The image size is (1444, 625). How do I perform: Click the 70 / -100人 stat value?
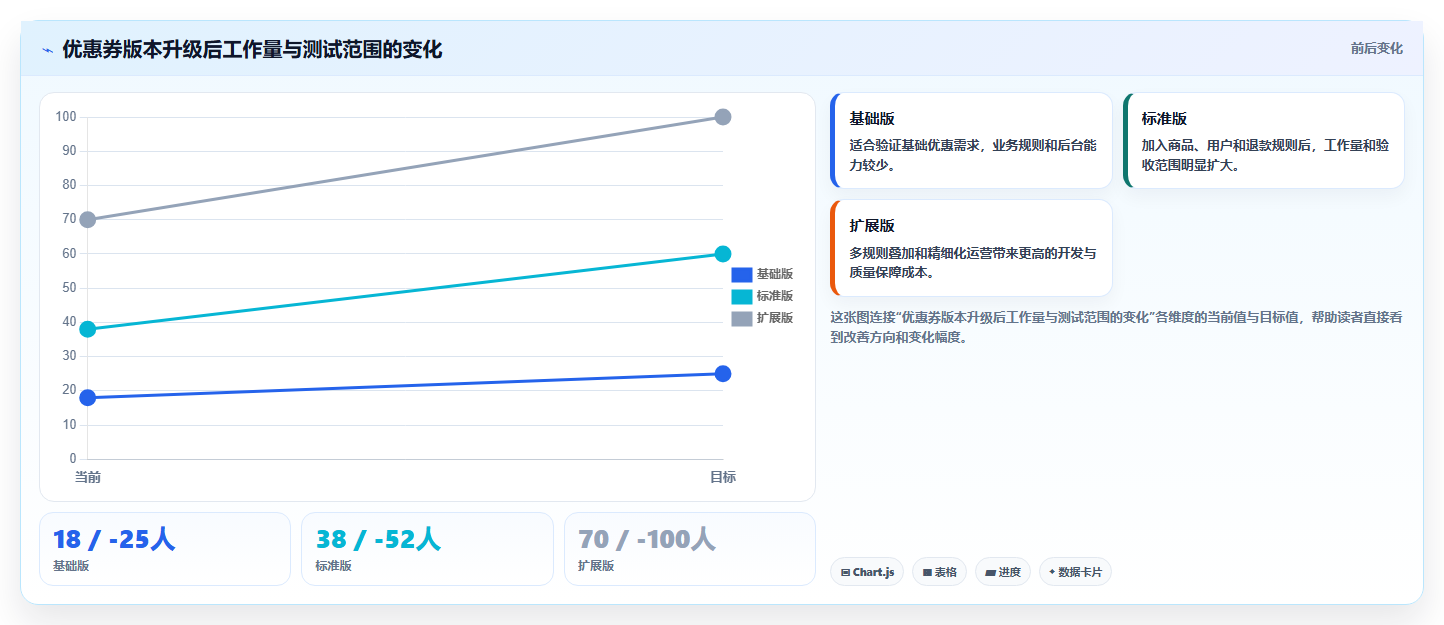pyautogui.click(x=646, y=540)
